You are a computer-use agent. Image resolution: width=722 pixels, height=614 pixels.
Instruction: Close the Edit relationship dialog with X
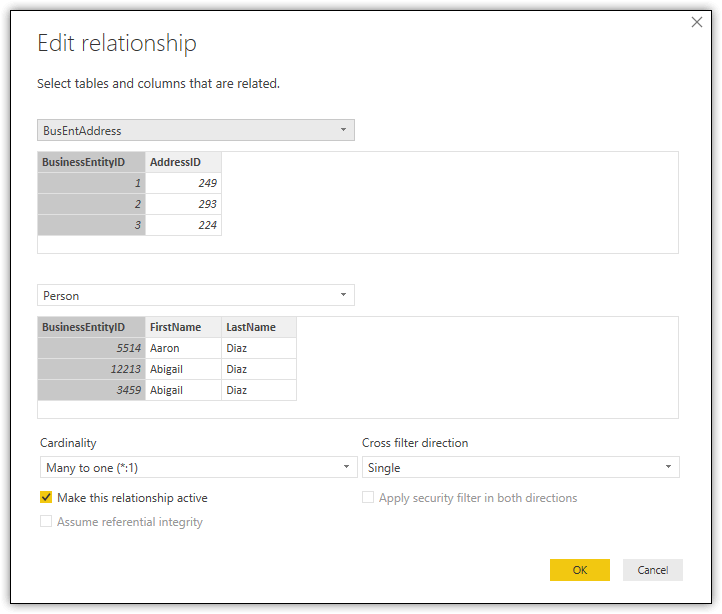pyautogui.click(x=696, y=22)
